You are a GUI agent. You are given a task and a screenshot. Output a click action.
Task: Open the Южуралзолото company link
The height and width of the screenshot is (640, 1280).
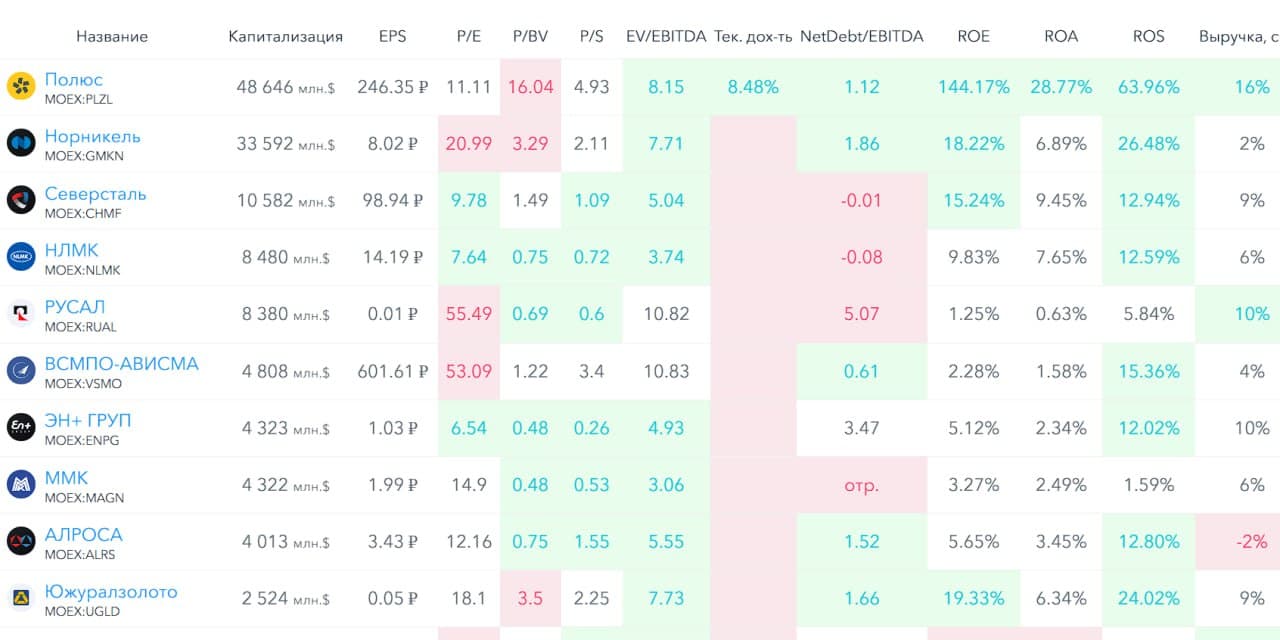pyautogui.click(x=110, y=592)
